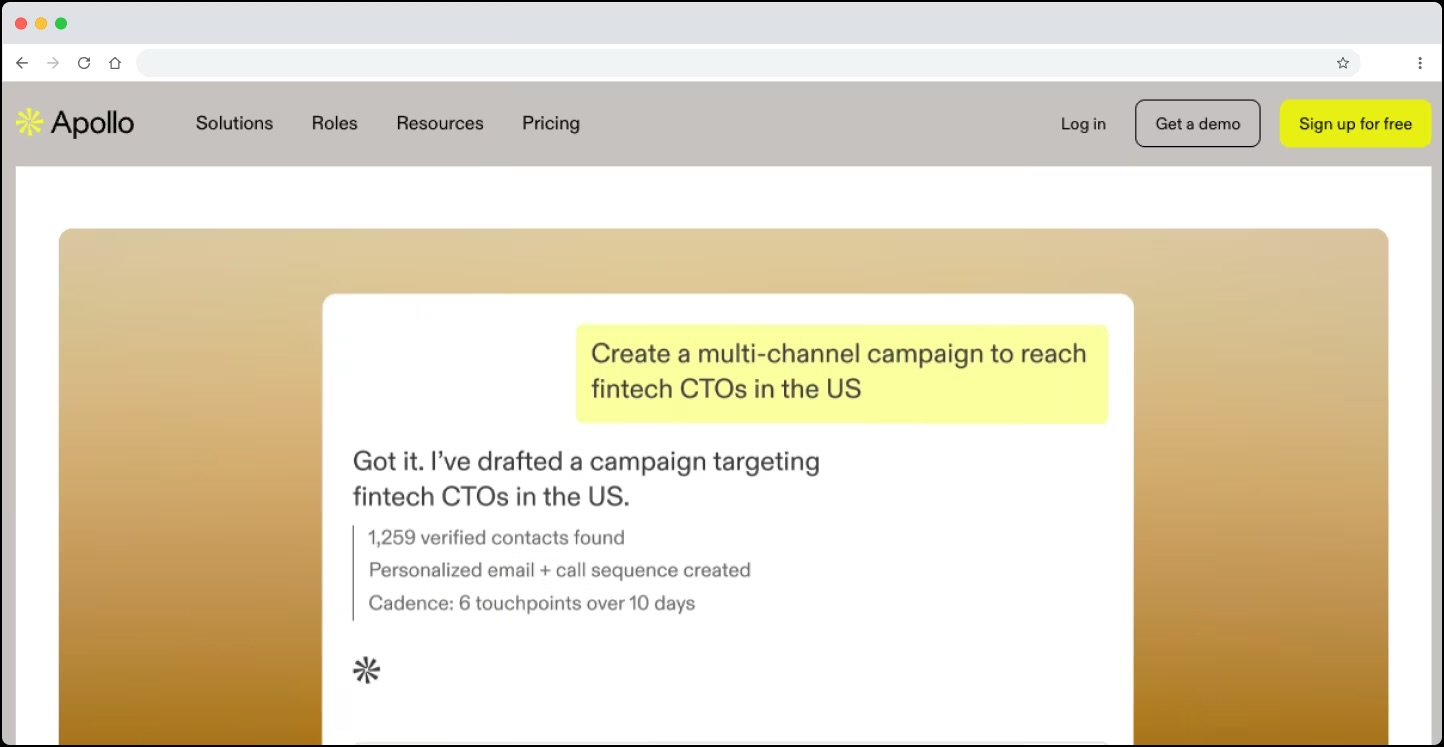Image resolution: width=1444 pixels, height=747 pixels.
Task: Click the yellow minimize window button
Action: coord(41,23)
